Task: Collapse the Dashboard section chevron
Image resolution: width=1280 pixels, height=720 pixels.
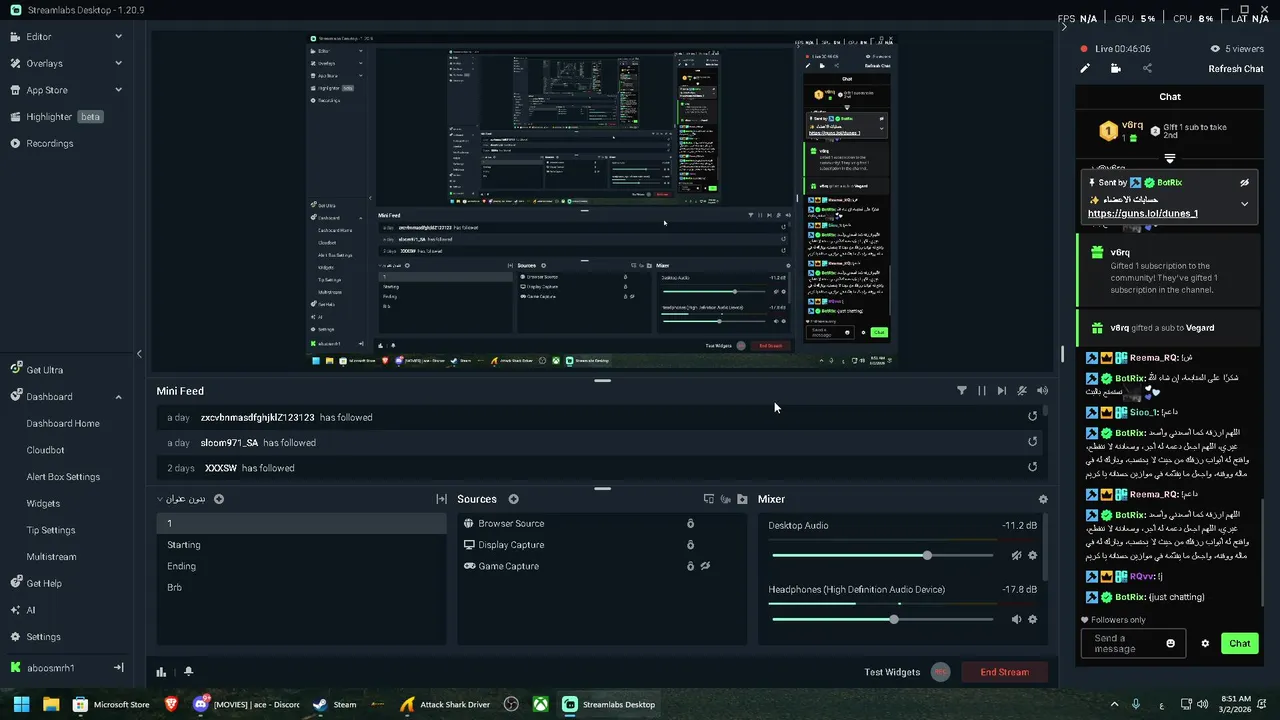Action: coord(118,397)
